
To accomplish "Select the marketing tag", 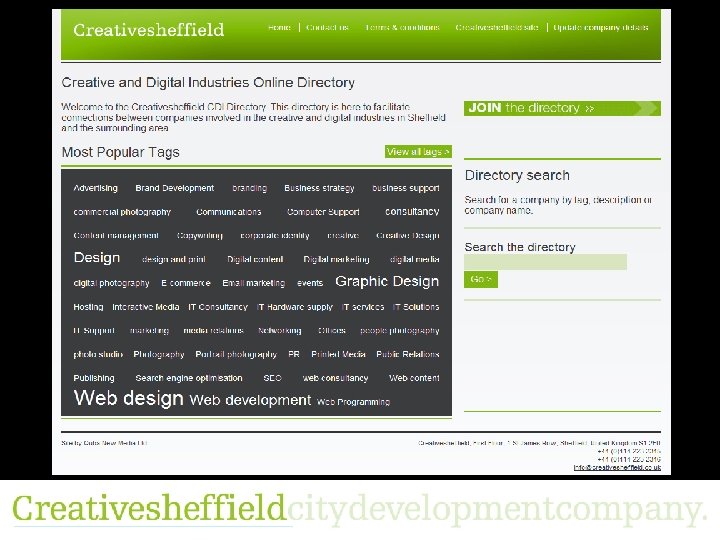I will tap(150, 331).
